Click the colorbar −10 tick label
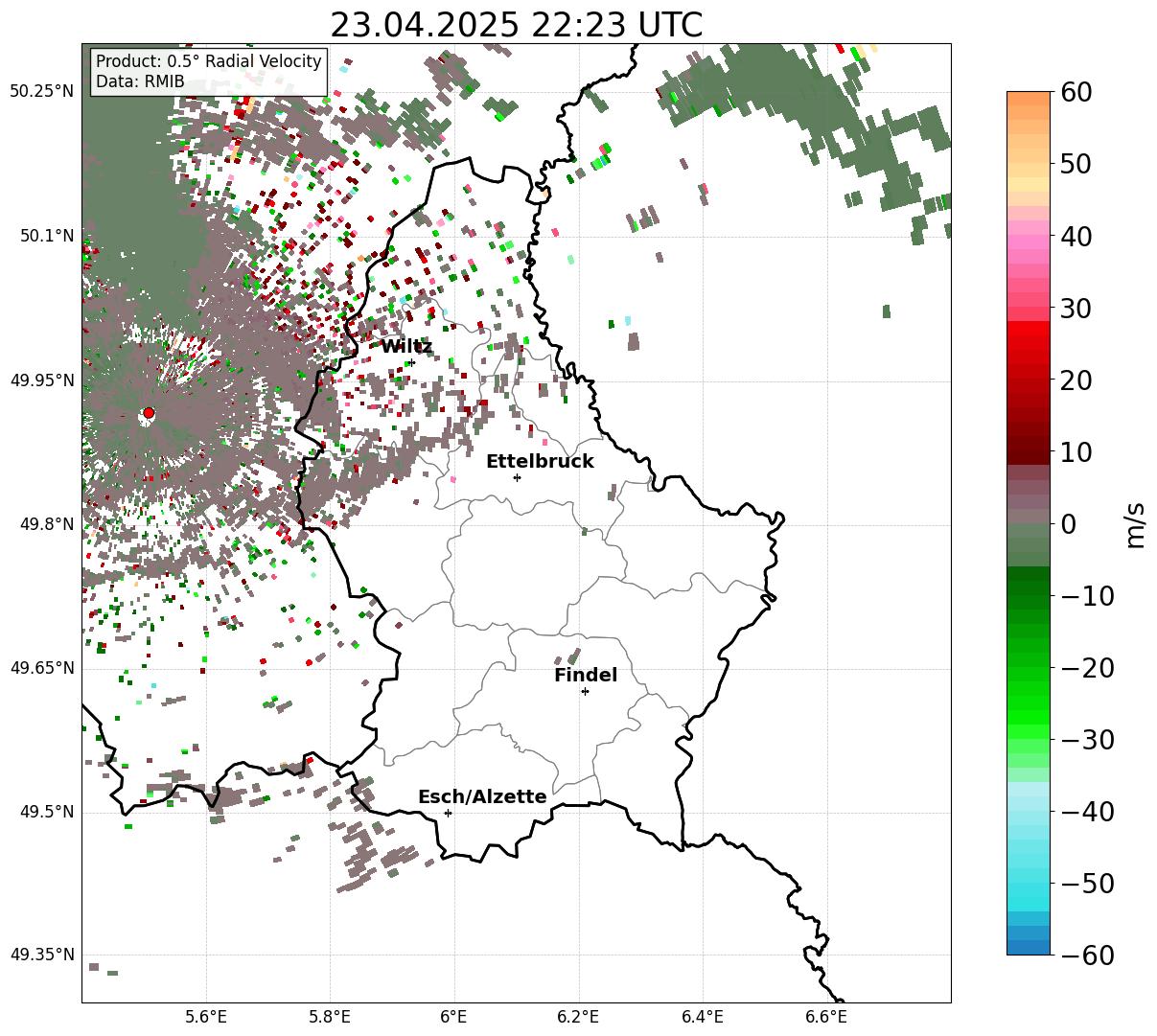Image resolution: width=1157 pixels, height=1036 pixels. click(x=1087, y=596)
